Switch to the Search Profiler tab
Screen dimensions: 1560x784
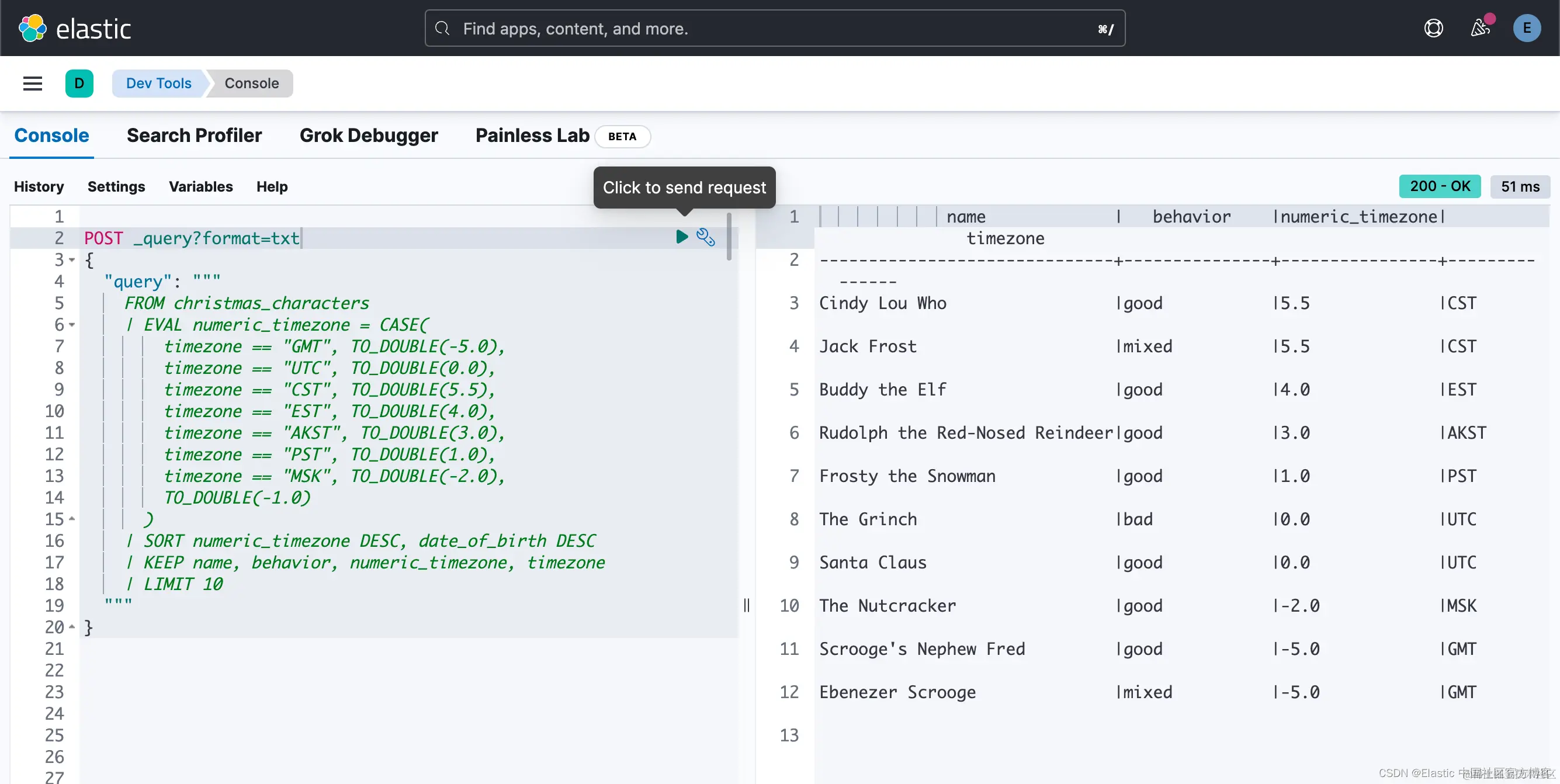194,136
